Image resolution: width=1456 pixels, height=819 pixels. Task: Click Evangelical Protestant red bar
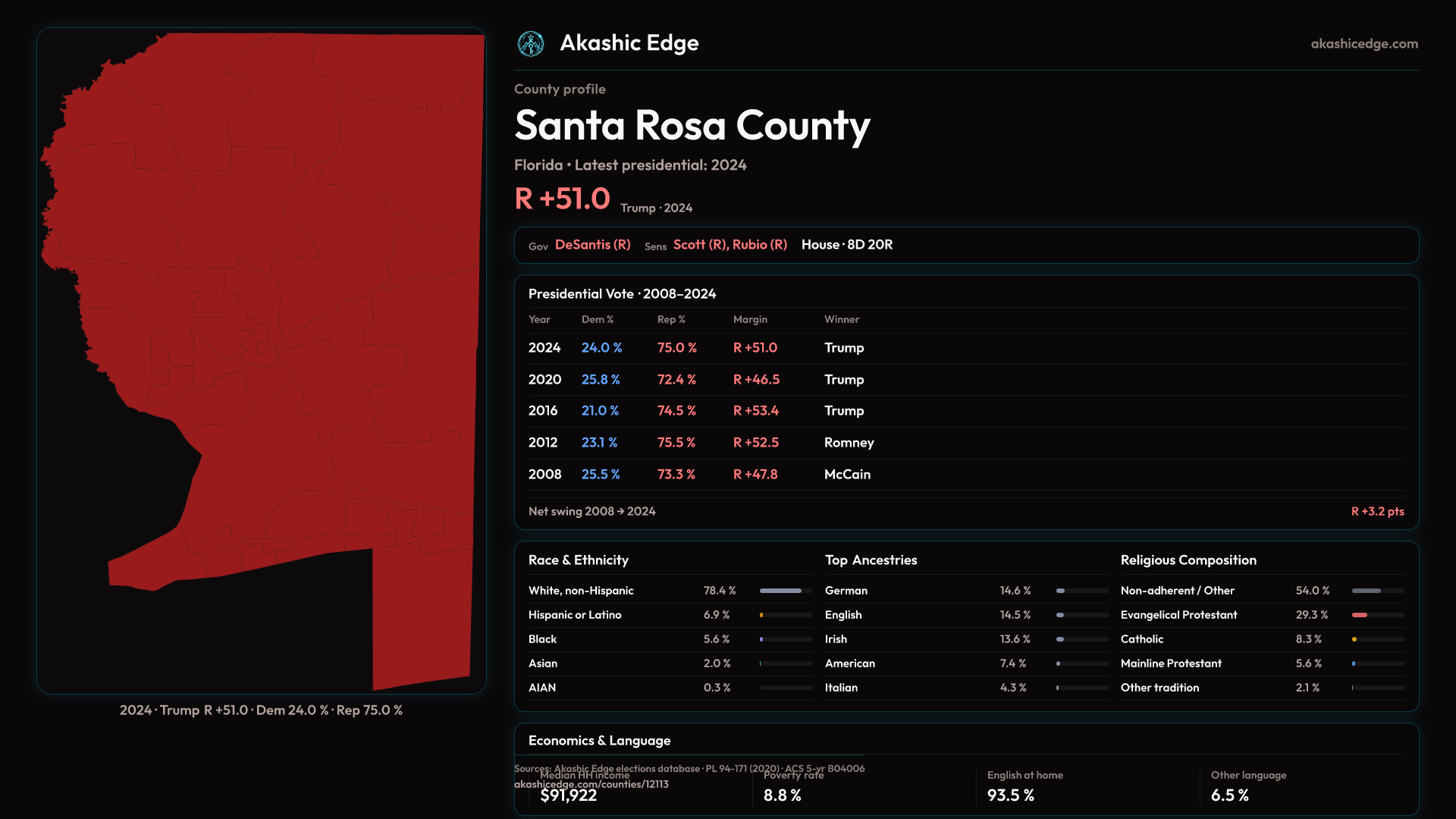click(1360, 615)
